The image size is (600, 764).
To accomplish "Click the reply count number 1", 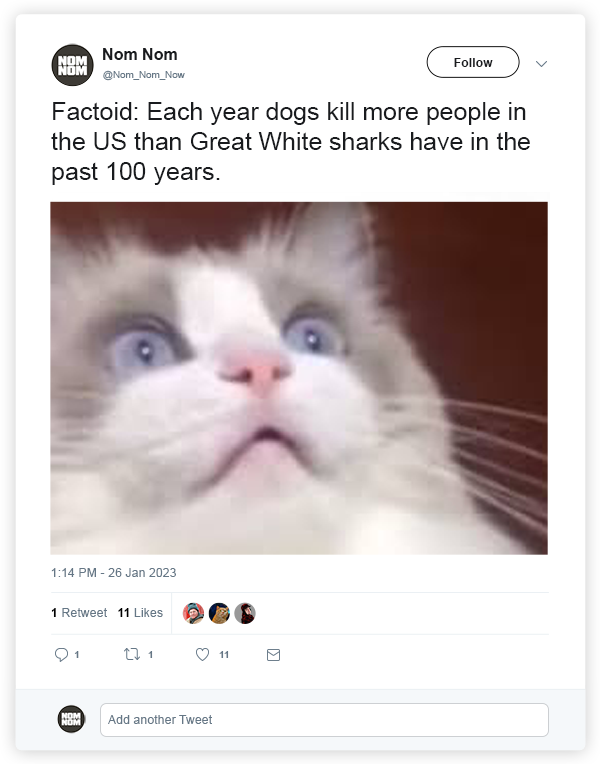I will click(77, 655).
